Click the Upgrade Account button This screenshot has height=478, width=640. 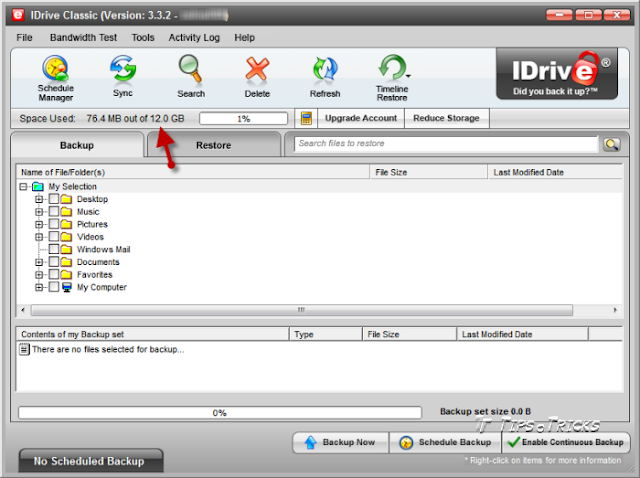point(361,118)
